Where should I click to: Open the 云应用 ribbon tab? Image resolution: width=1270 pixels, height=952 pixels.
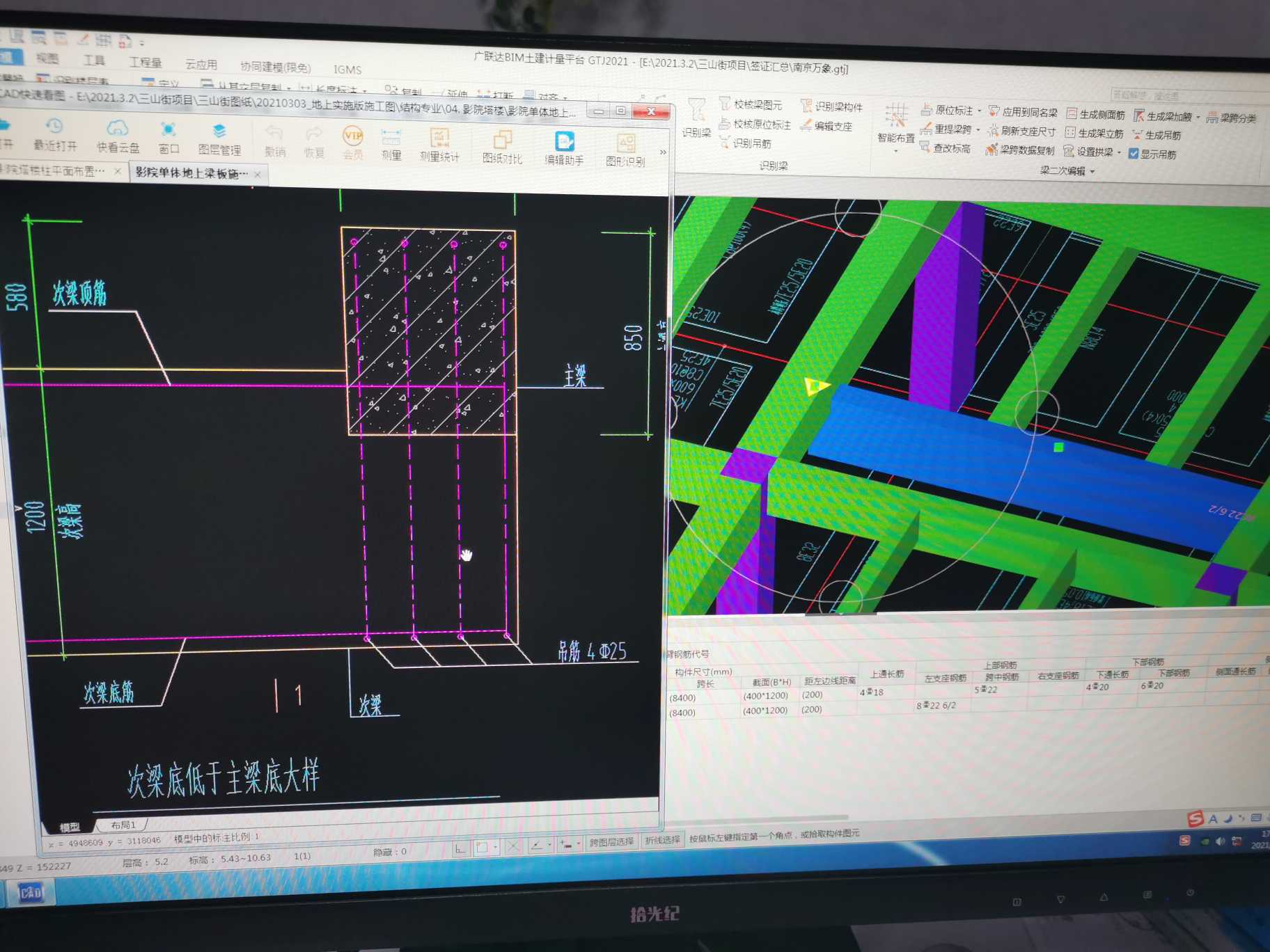point(201,64)
